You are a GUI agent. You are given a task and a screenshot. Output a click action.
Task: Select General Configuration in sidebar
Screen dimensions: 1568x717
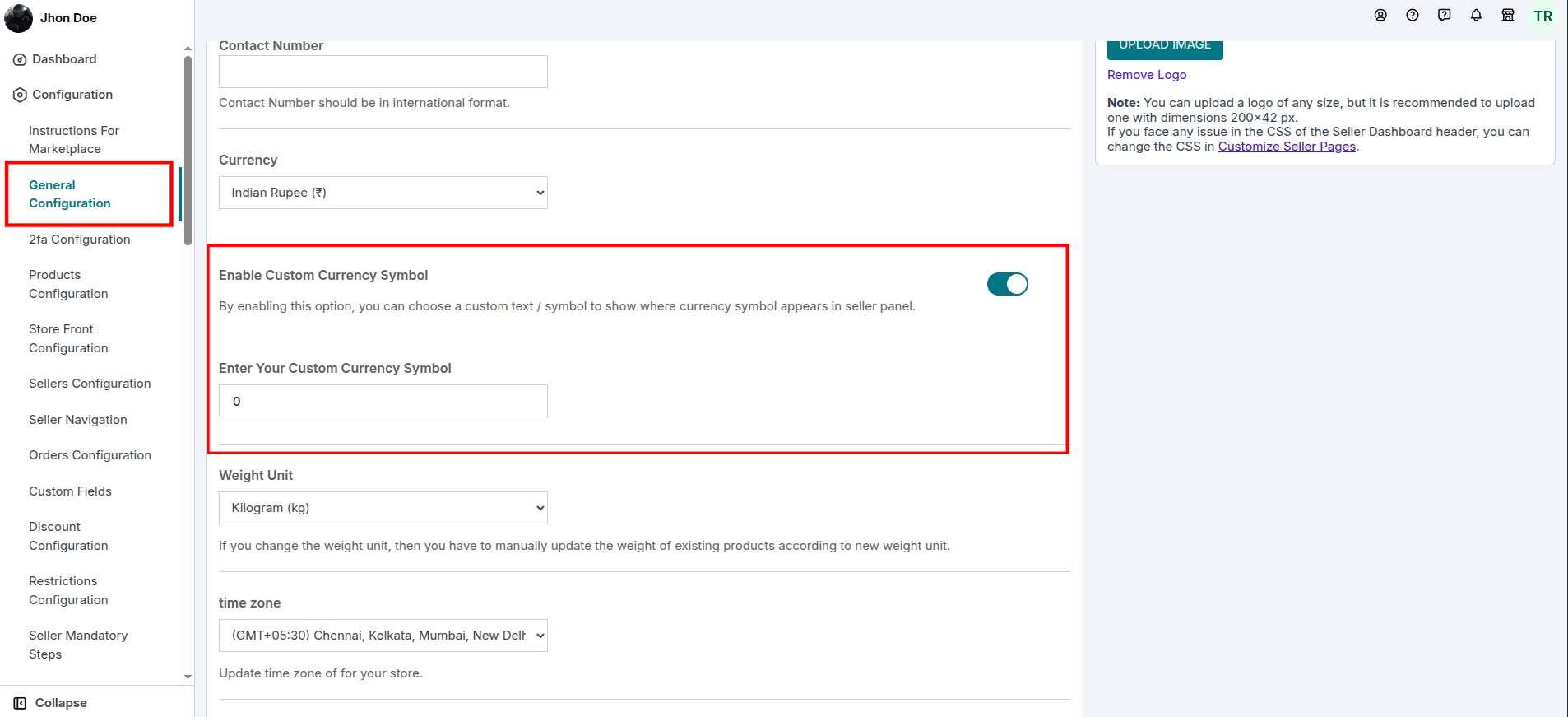pyautogui.click(x=70, y=194)
